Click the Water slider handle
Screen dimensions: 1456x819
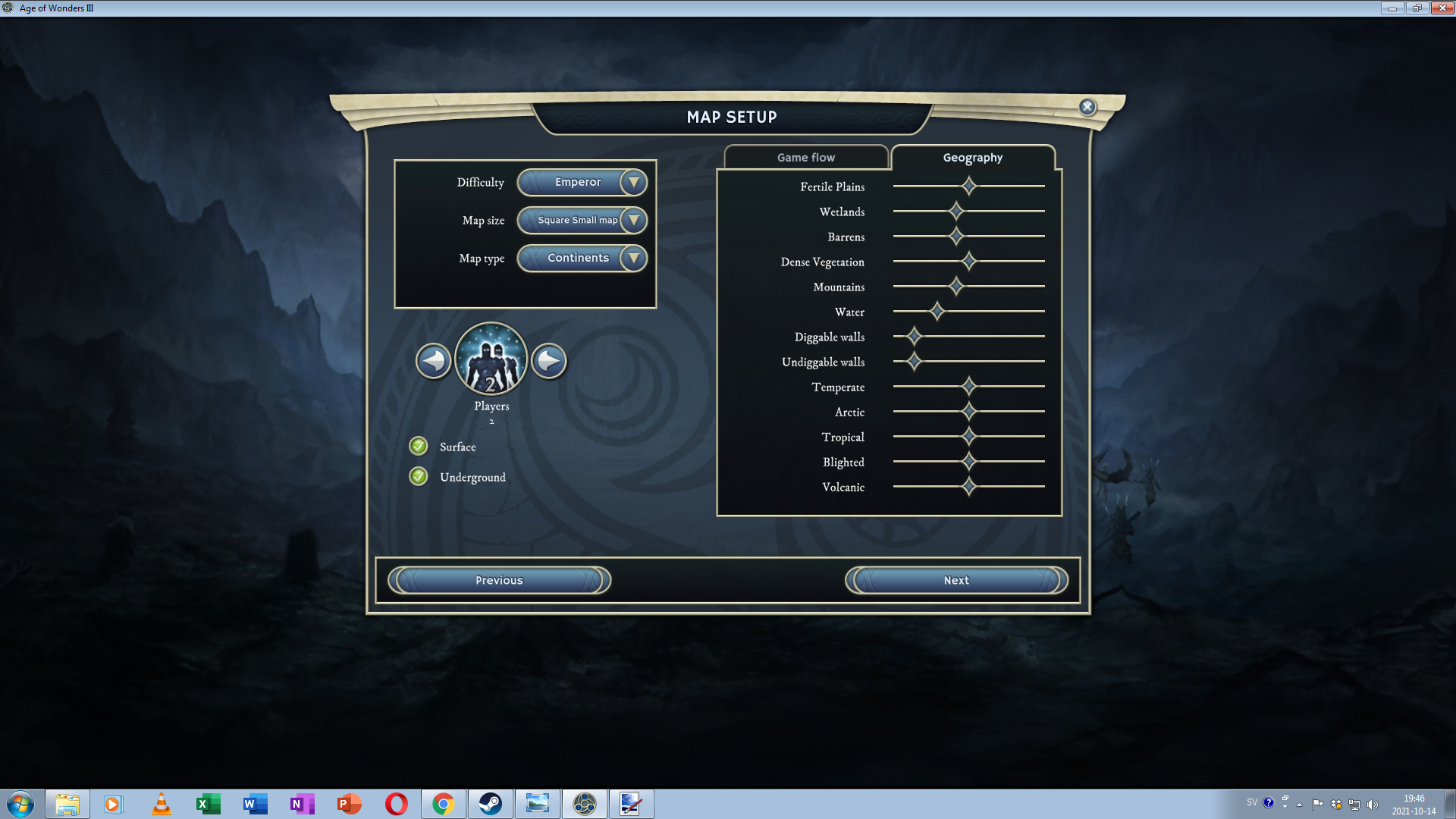(937, 311)
